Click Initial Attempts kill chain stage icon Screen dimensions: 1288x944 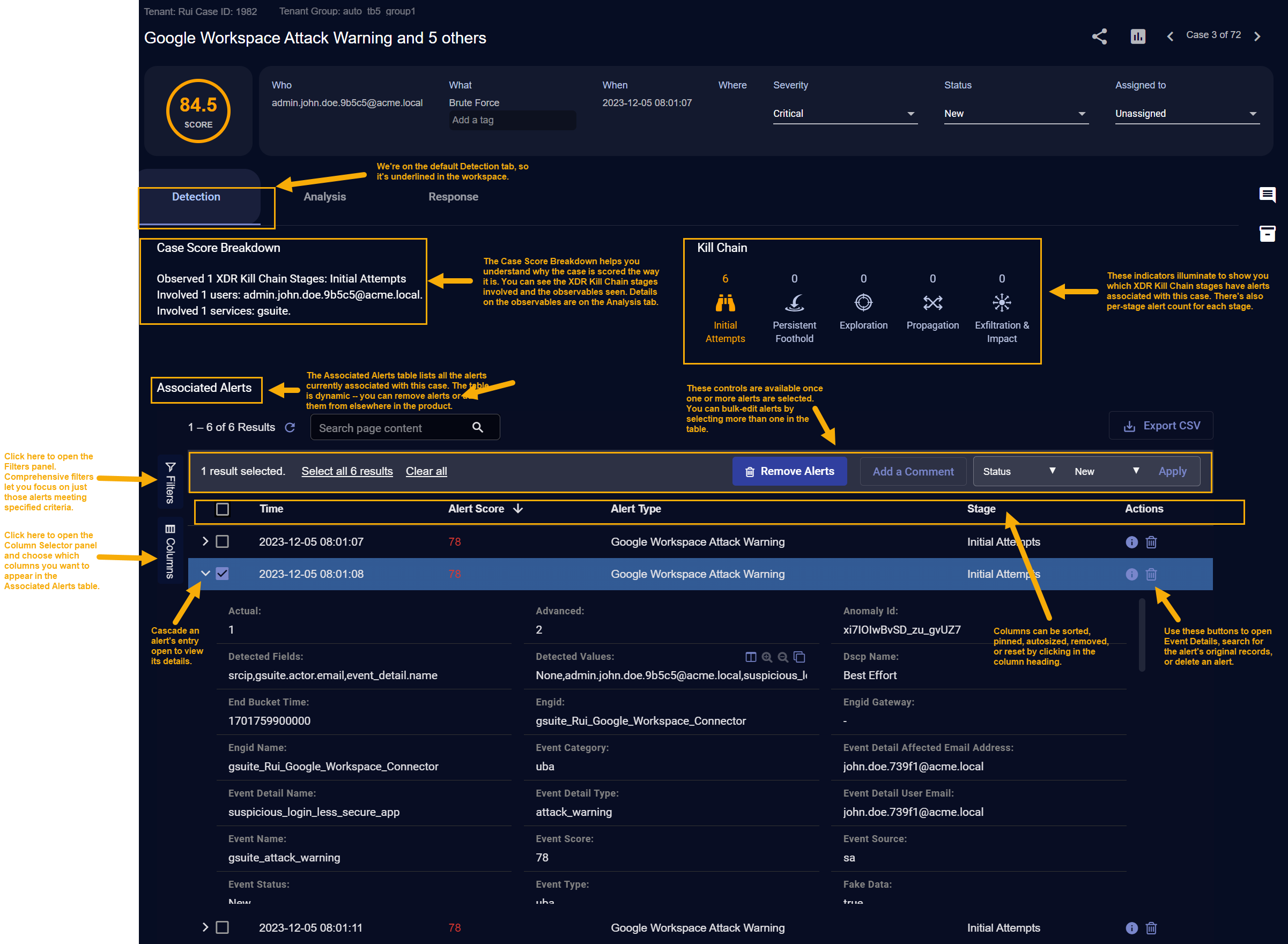(x=724, y=302)
